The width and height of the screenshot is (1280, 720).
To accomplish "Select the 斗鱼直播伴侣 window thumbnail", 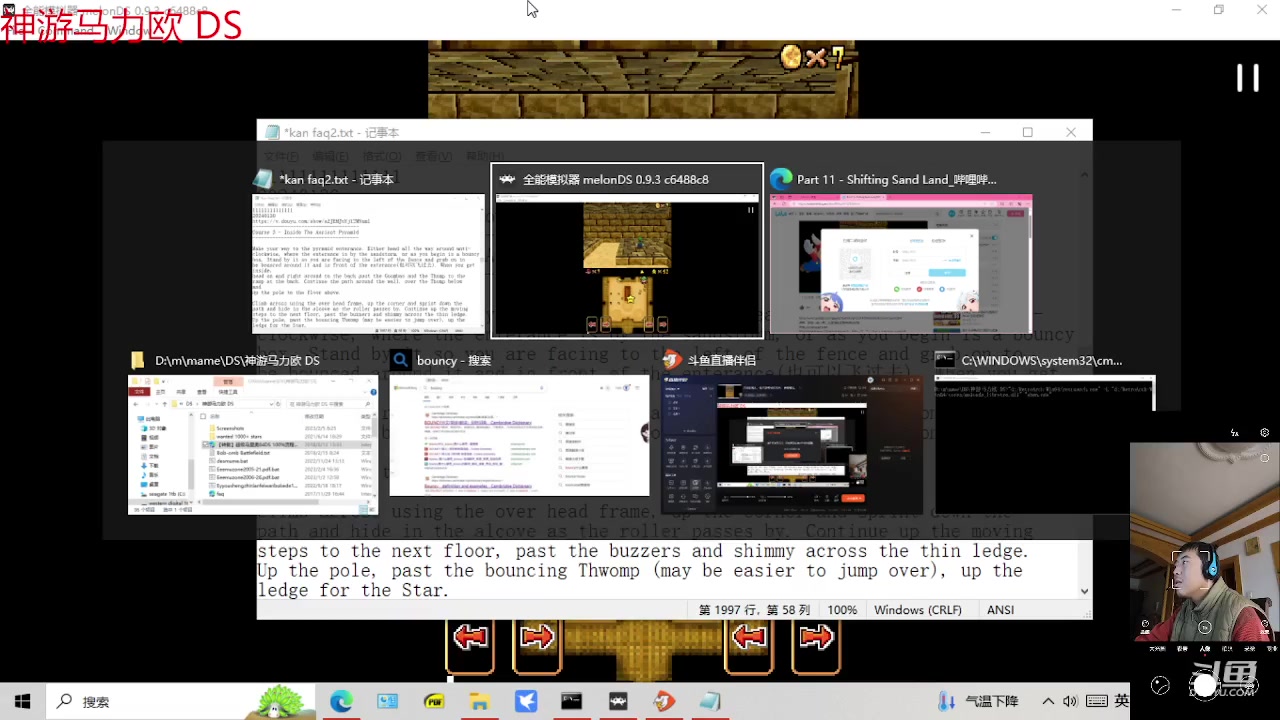I will tap(792, 445).
